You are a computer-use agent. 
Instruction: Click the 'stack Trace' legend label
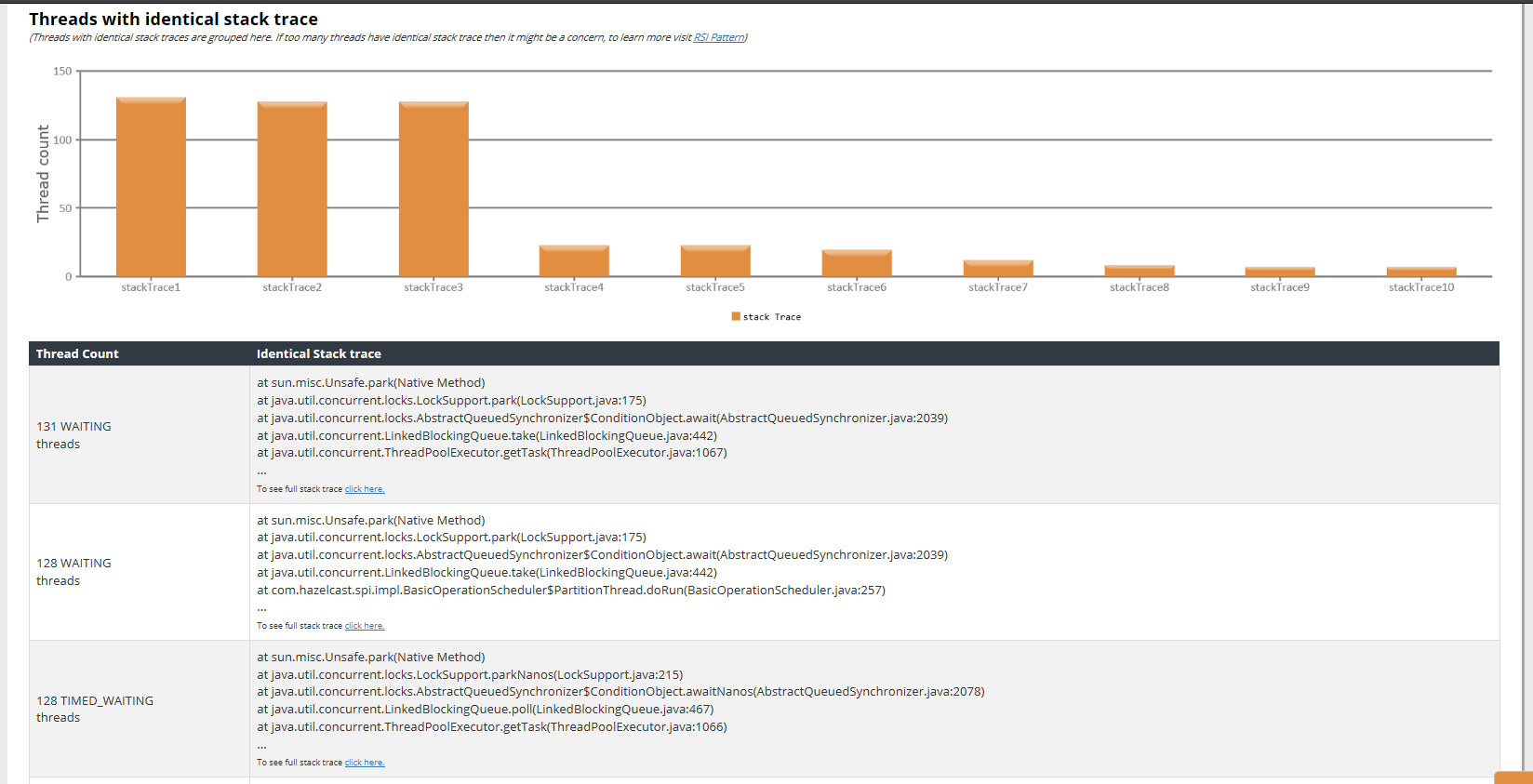tap(772, 317)
